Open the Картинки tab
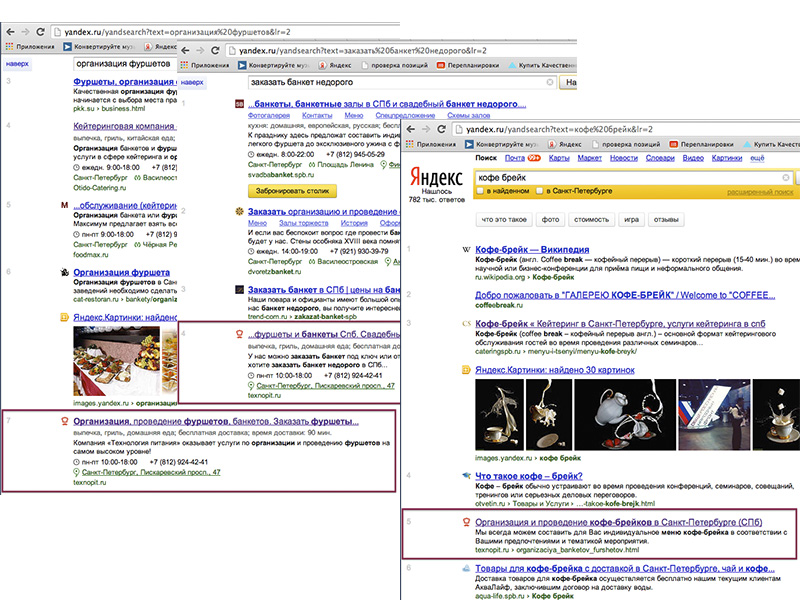The image size is (800, 600). pos(727,158)
